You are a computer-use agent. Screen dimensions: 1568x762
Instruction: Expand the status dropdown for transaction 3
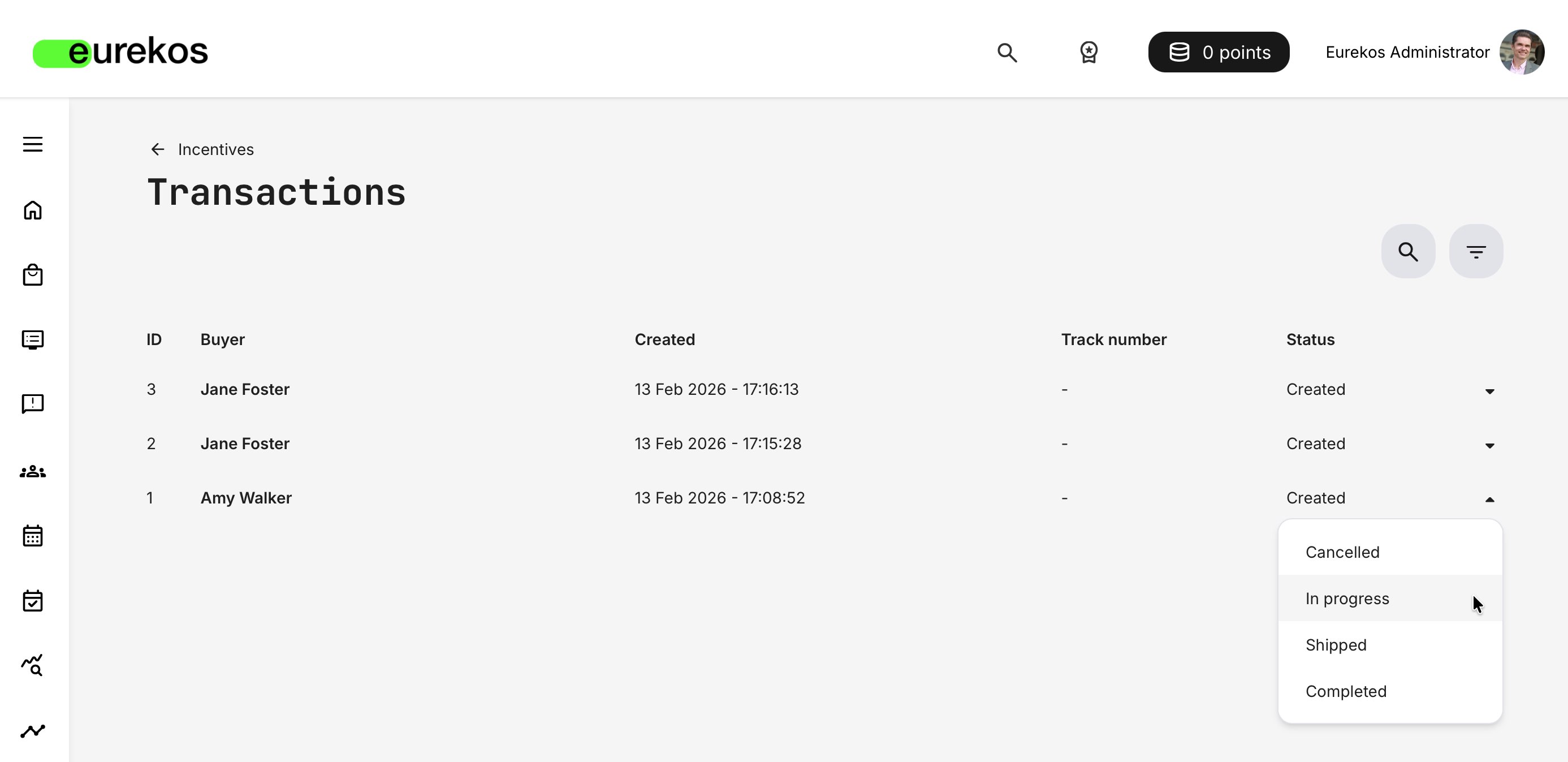coord(1489,390)
